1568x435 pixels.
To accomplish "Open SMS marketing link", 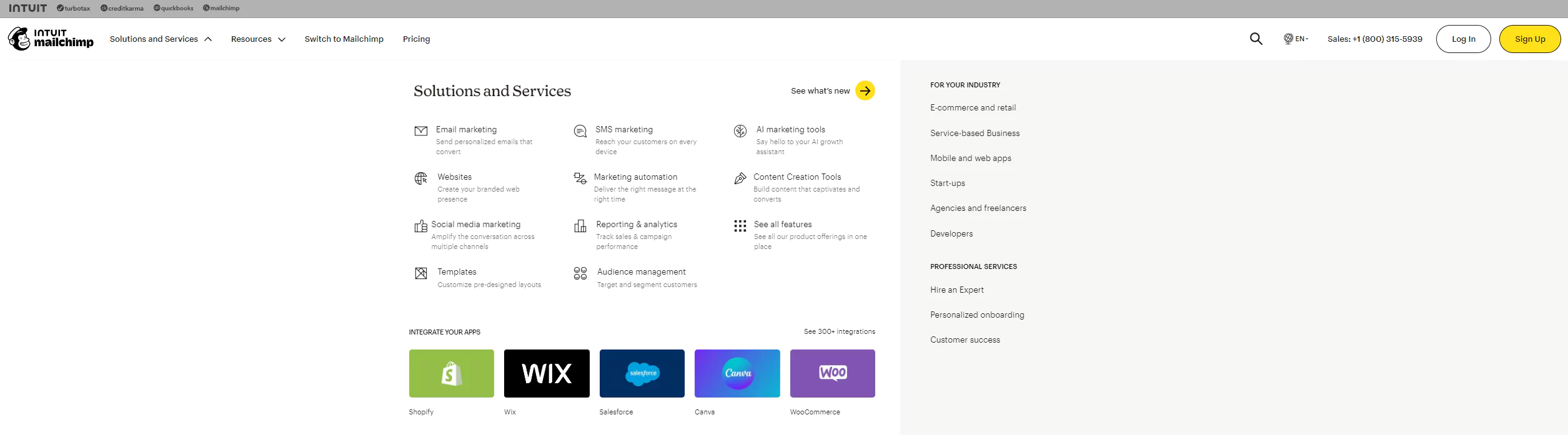I will (x=624, y=129).
